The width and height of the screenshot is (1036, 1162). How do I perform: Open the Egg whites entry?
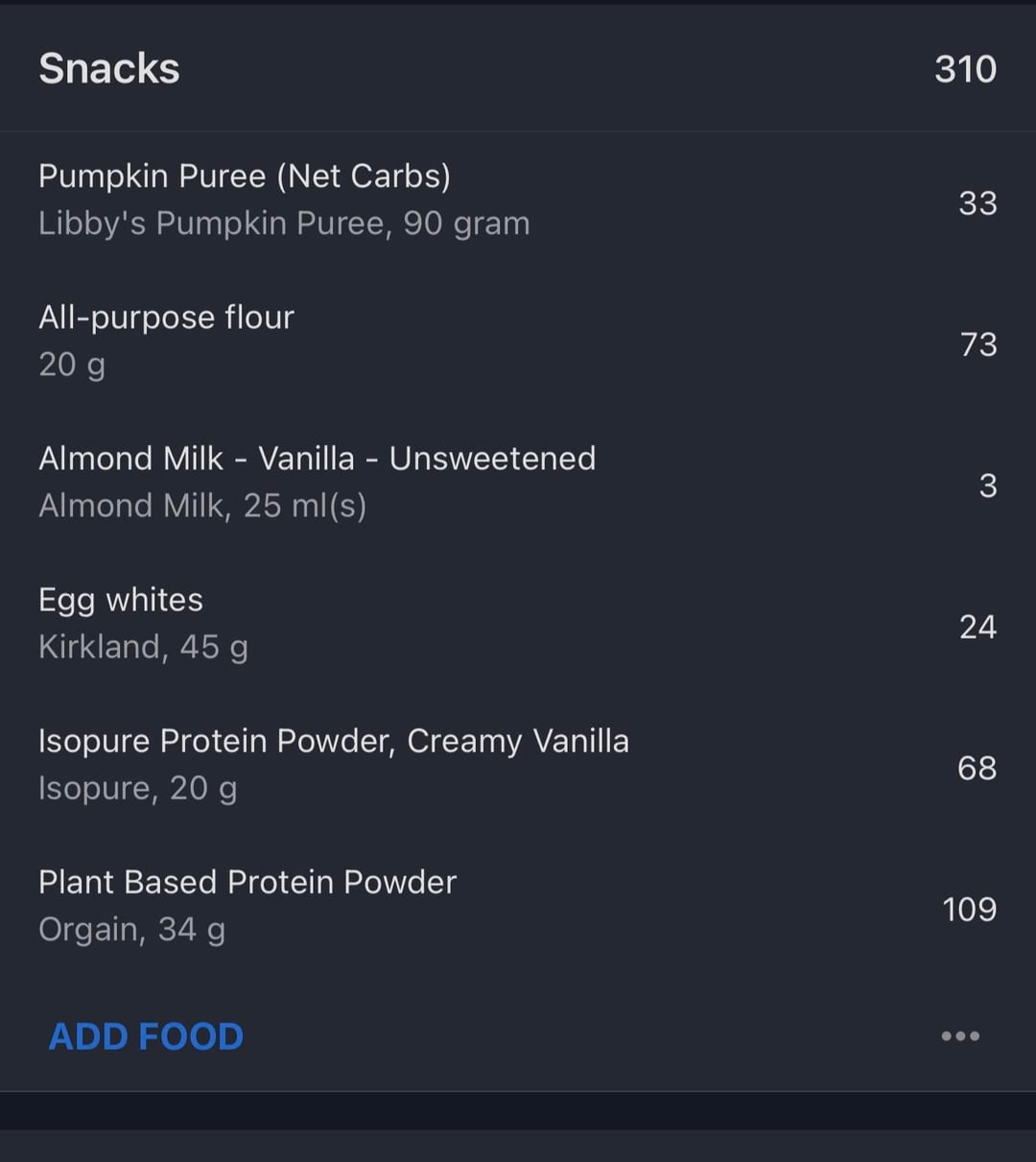coord(121,600)
